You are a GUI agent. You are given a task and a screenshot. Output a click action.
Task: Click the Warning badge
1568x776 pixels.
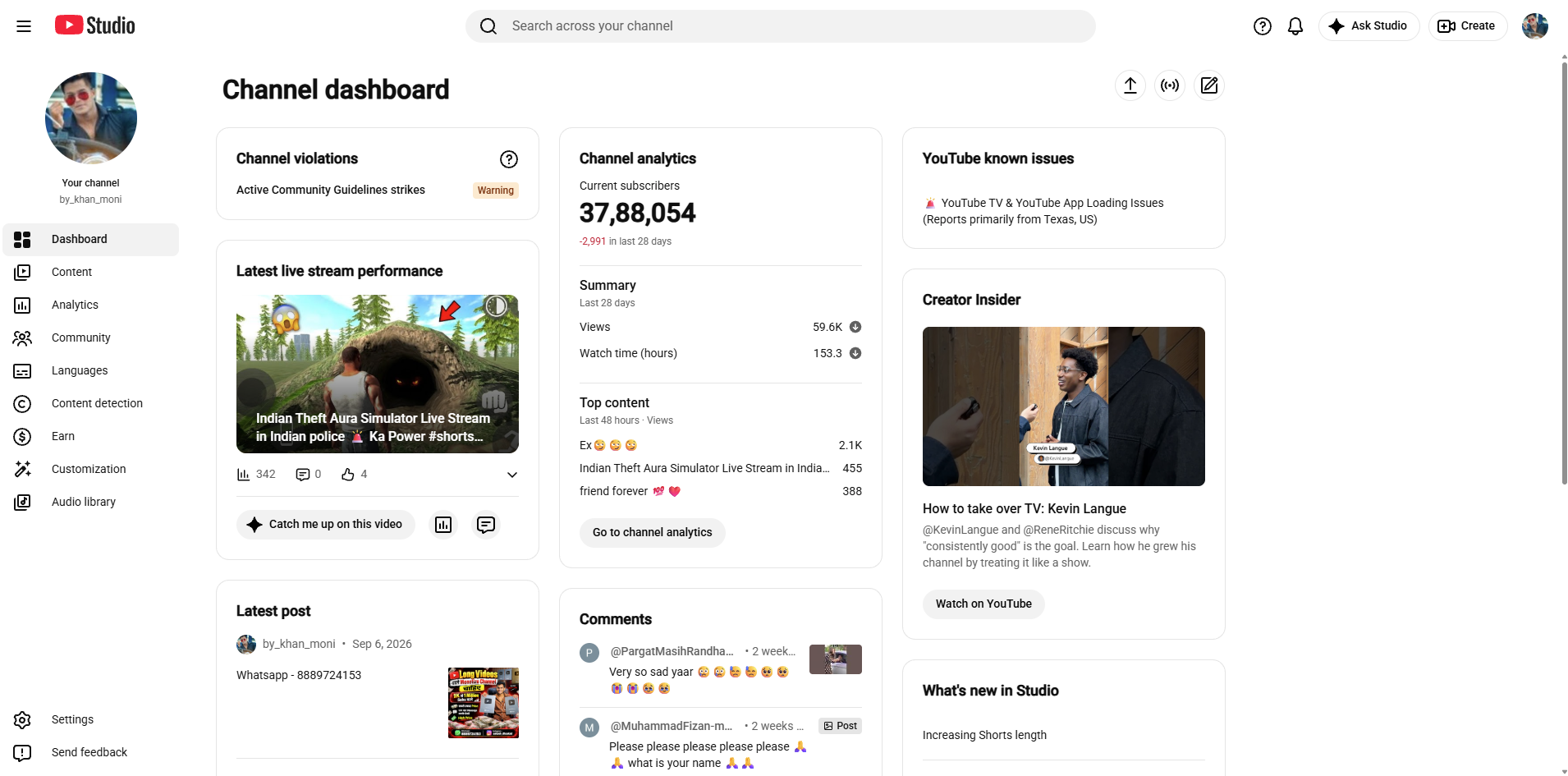(496, 191)
